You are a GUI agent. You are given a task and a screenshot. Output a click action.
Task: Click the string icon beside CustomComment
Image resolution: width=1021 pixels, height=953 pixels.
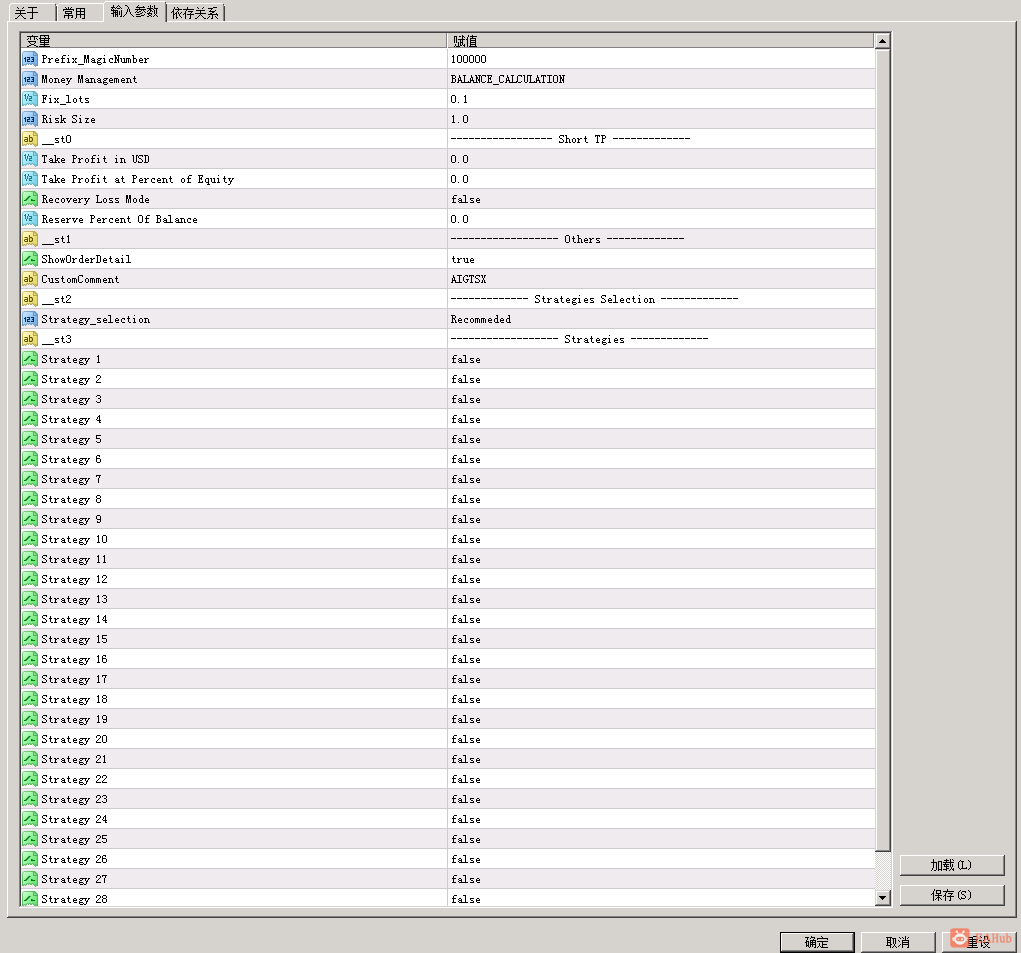[x=30, y=279]
